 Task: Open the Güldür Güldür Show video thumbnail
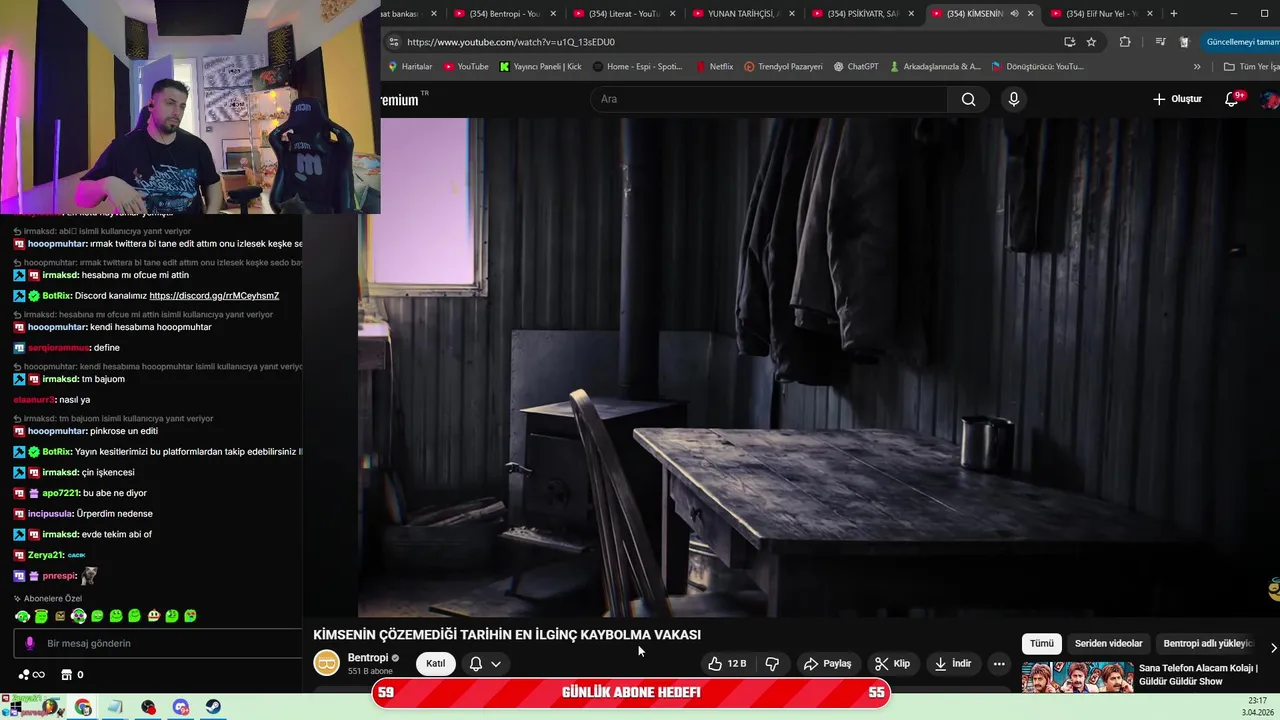point(1077,677)
